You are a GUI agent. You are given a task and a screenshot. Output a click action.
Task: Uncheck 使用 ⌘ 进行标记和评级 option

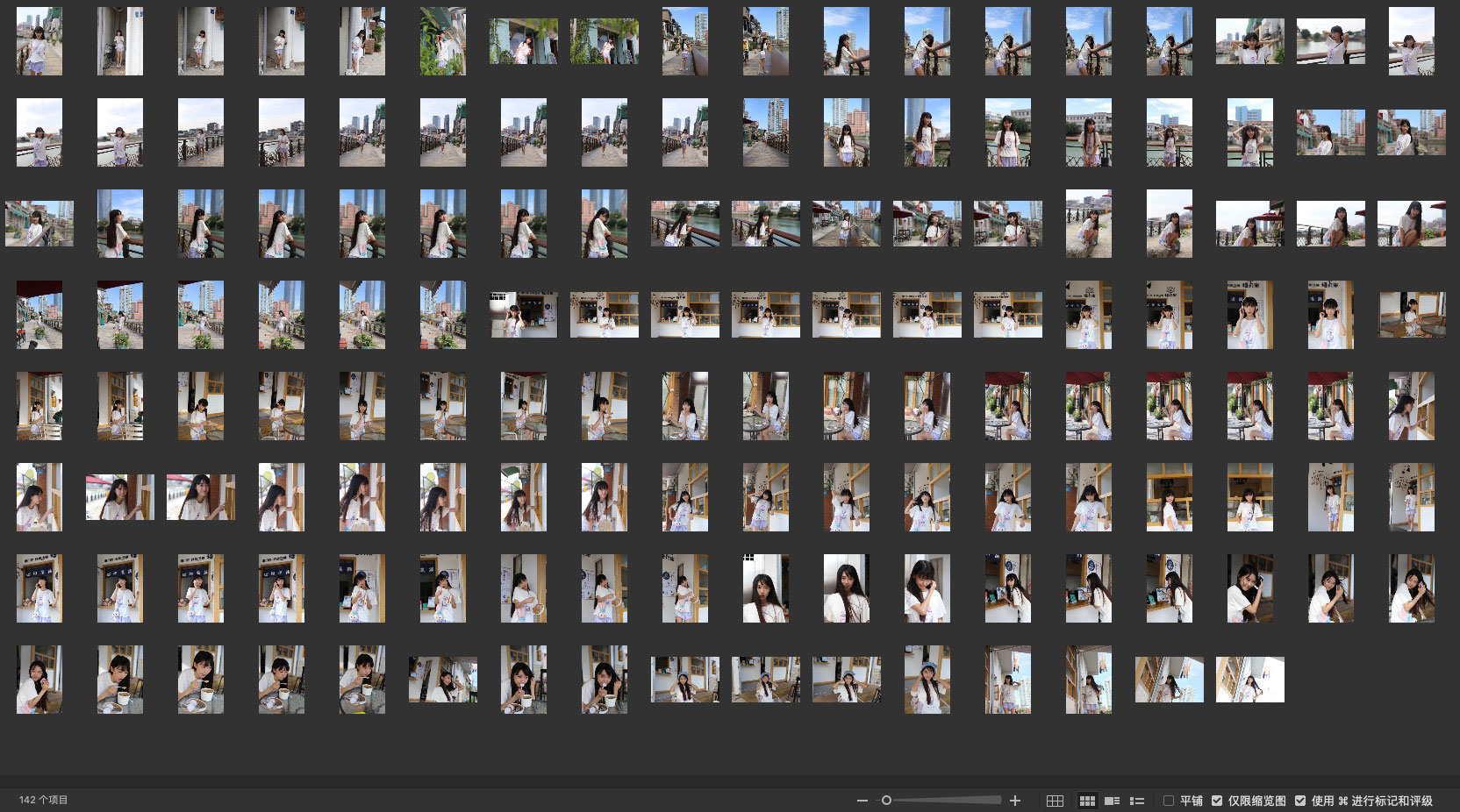1300,801
